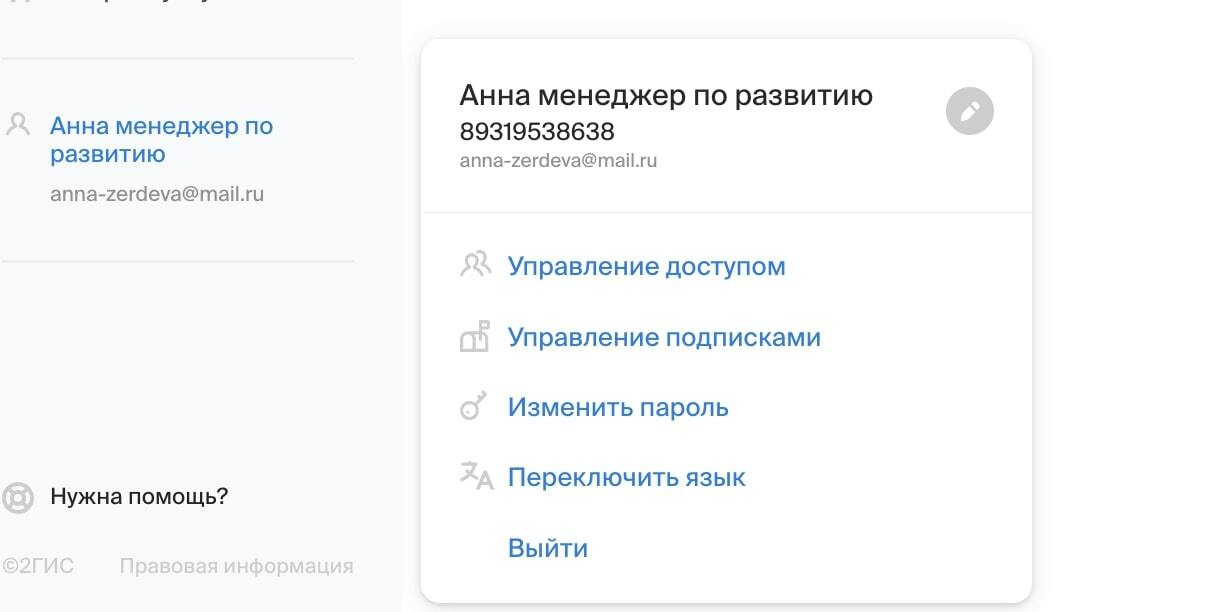Click the email address in profile card
The width and height of the screenshot is (1218, 612).
tap(558, 160)
